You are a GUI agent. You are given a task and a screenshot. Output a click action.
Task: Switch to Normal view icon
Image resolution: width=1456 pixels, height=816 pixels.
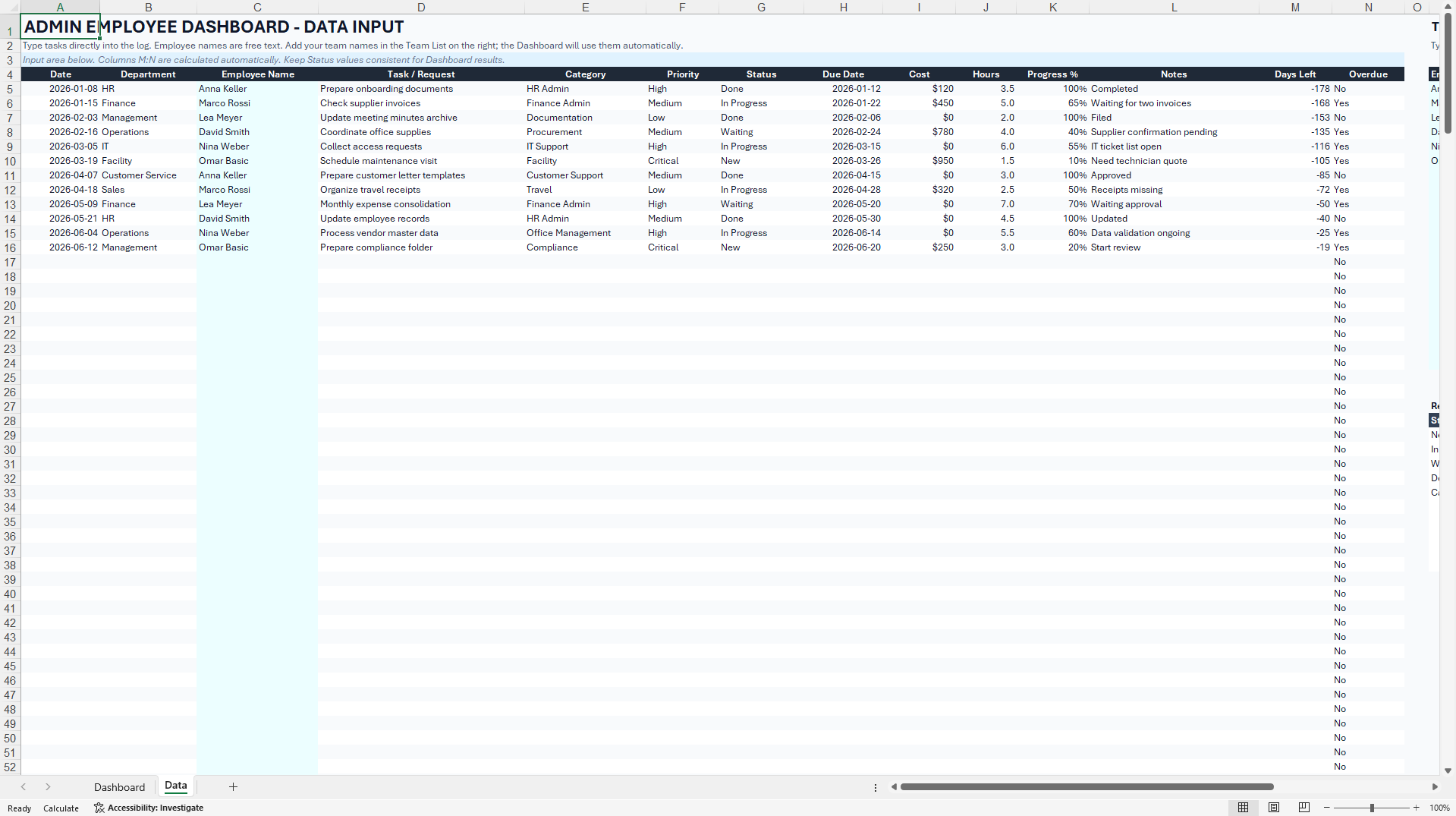click(1243, 808)
